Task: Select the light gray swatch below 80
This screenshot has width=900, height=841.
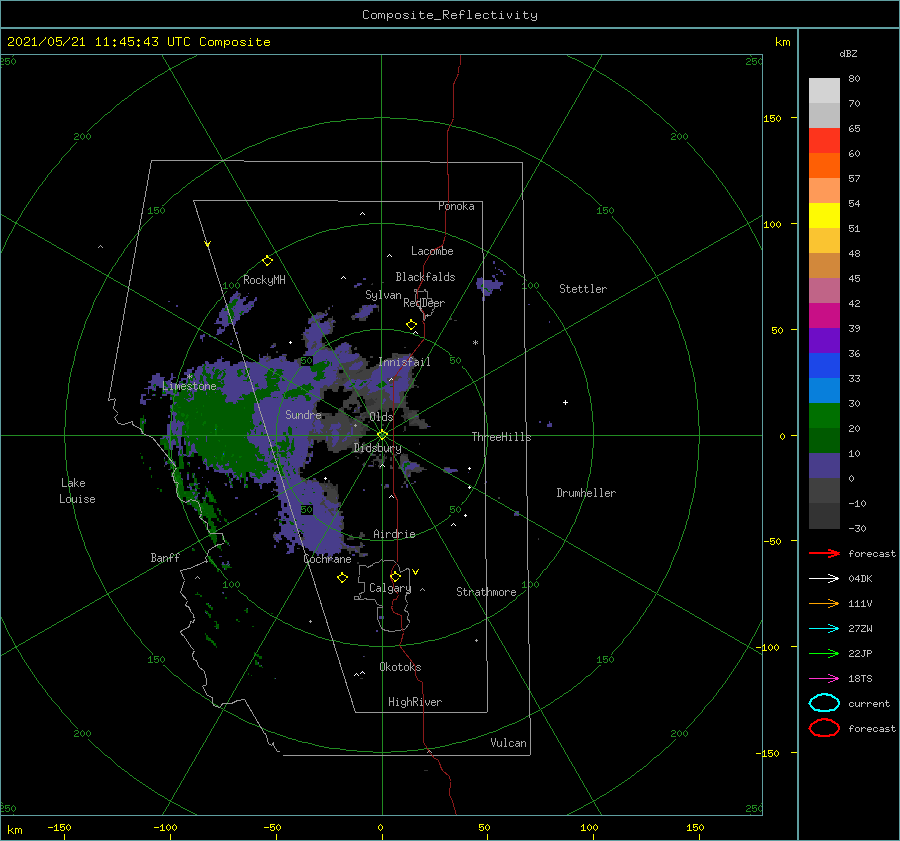Action: (x=824, y=91)
